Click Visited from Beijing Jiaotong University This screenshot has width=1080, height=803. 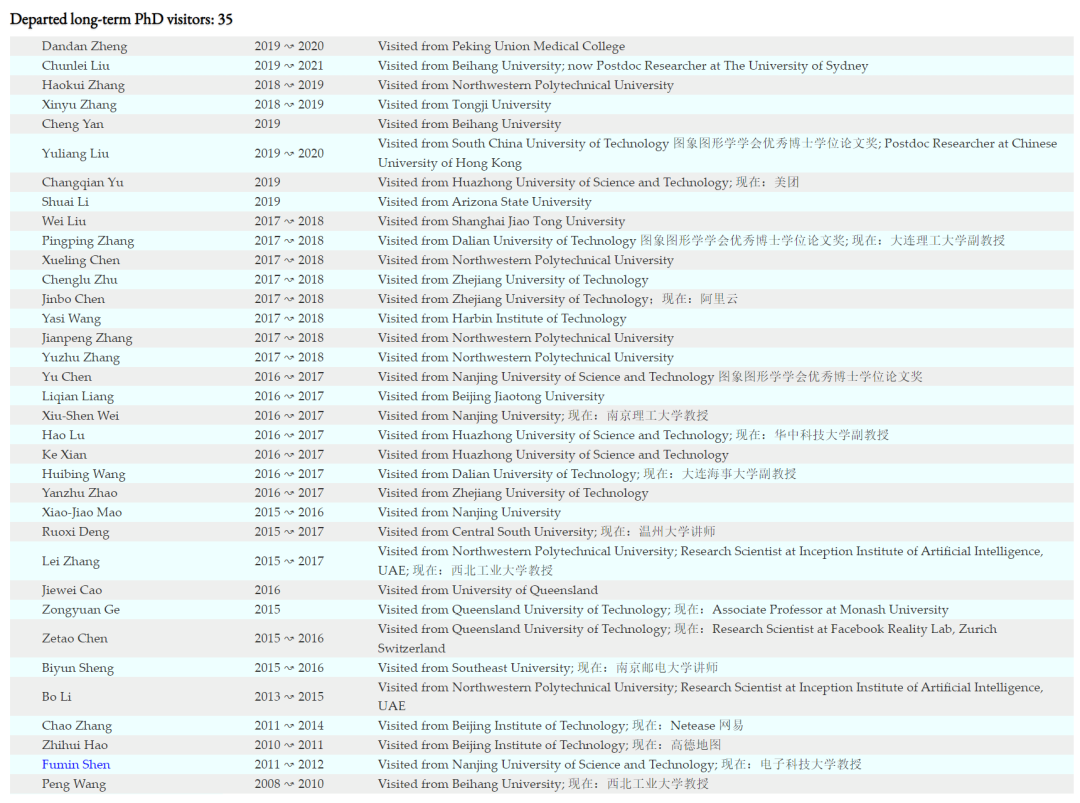coord(491,396)
